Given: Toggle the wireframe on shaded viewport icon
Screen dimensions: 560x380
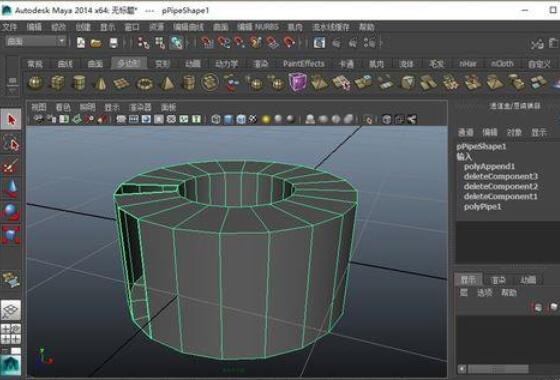Looking at the screenshot, I should pos(240,119).
